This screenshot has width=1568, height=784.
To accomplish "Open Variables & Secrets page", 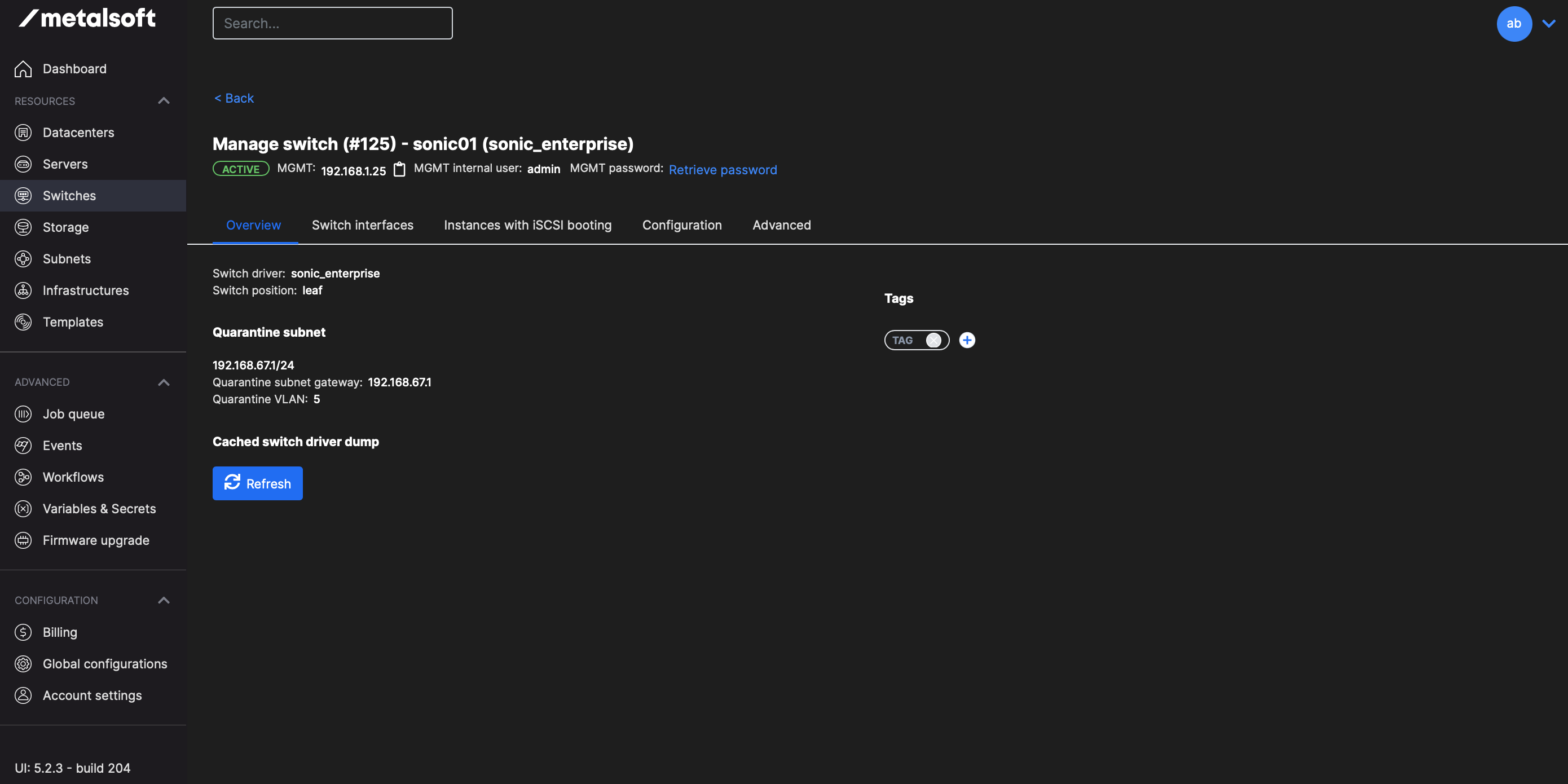I will pos(99,509).
